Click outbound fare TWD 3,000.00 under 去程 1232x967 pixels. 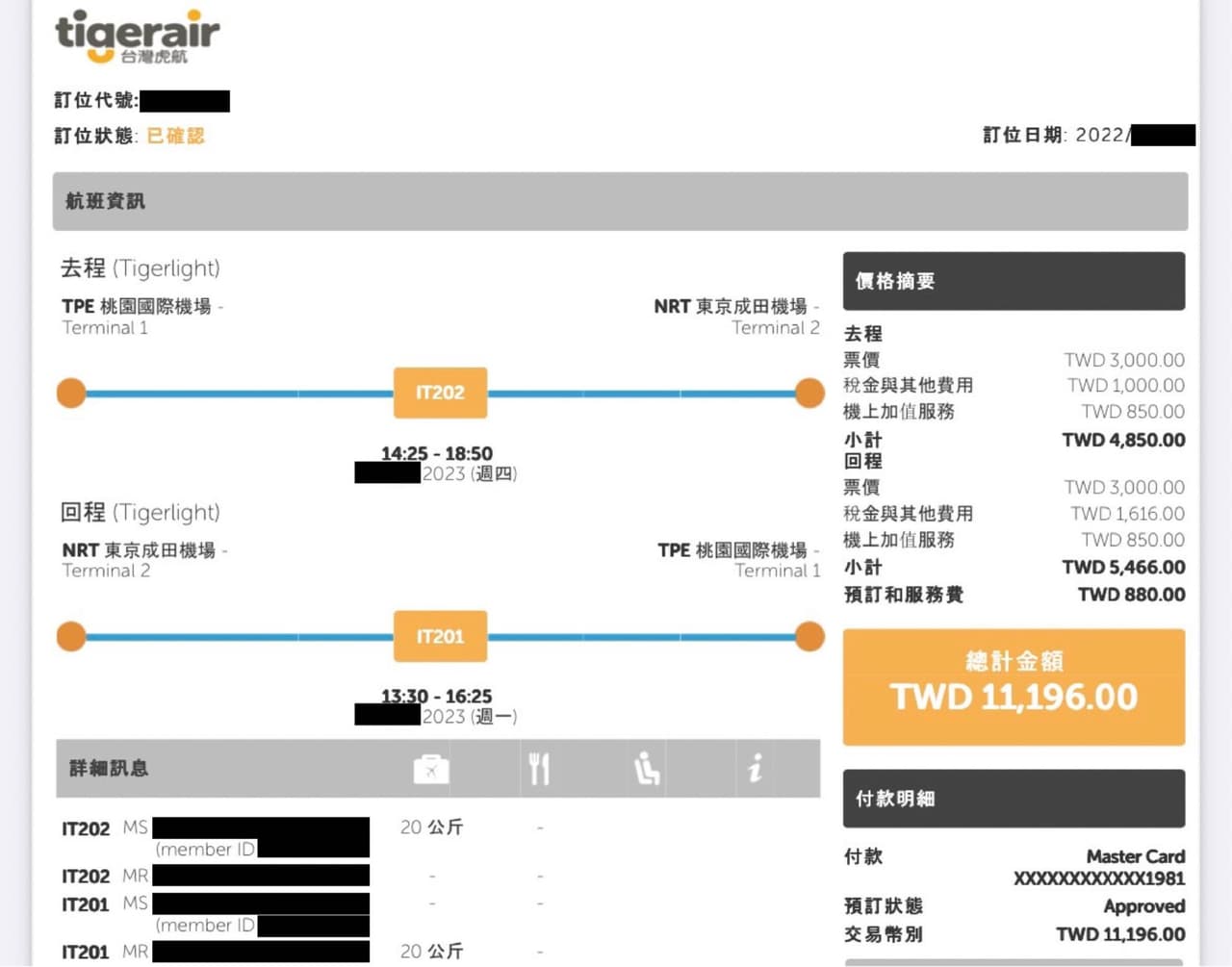[x=1124, y=360]
